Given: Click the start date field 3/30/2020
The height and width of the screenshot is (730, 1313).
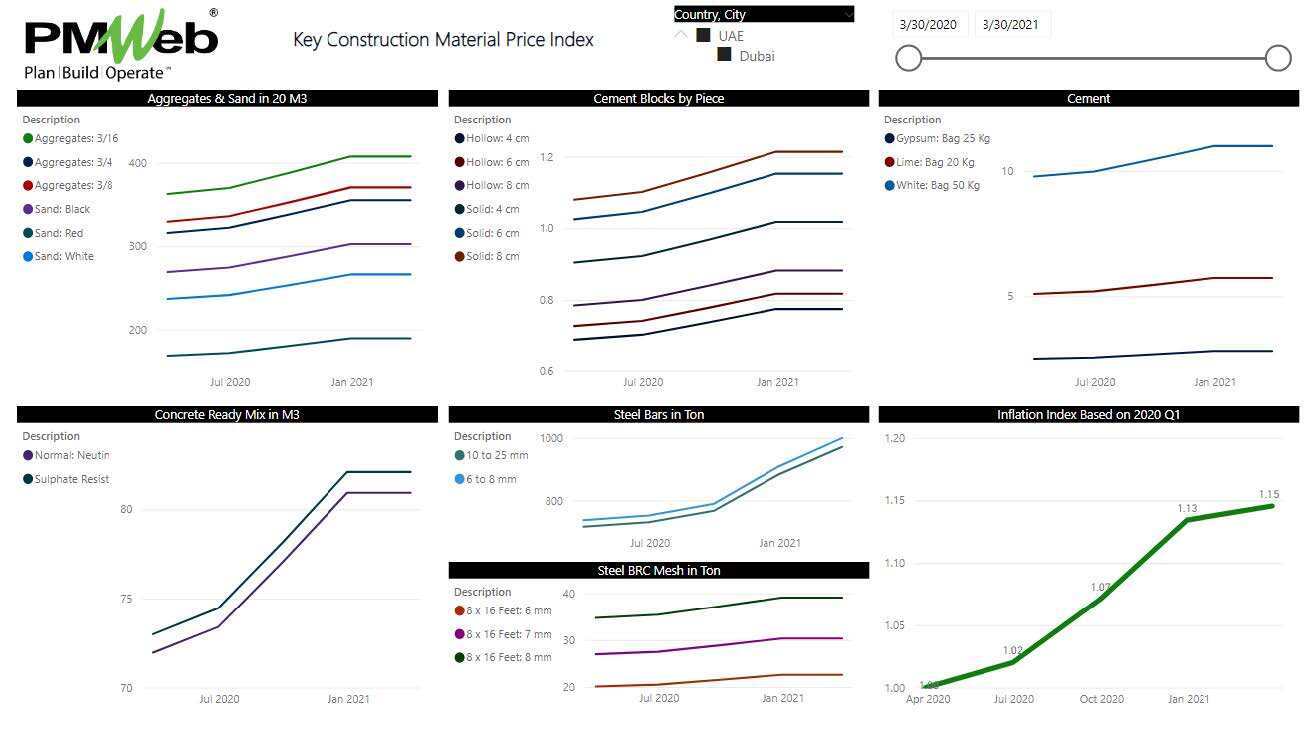Looking at the screenshot, I should click(x=928, y=25).
